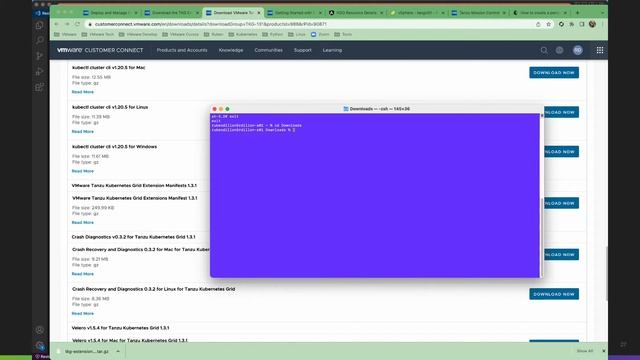
Task: Open the Linux bookmarks folder
Action: click(x=297, y=34)
